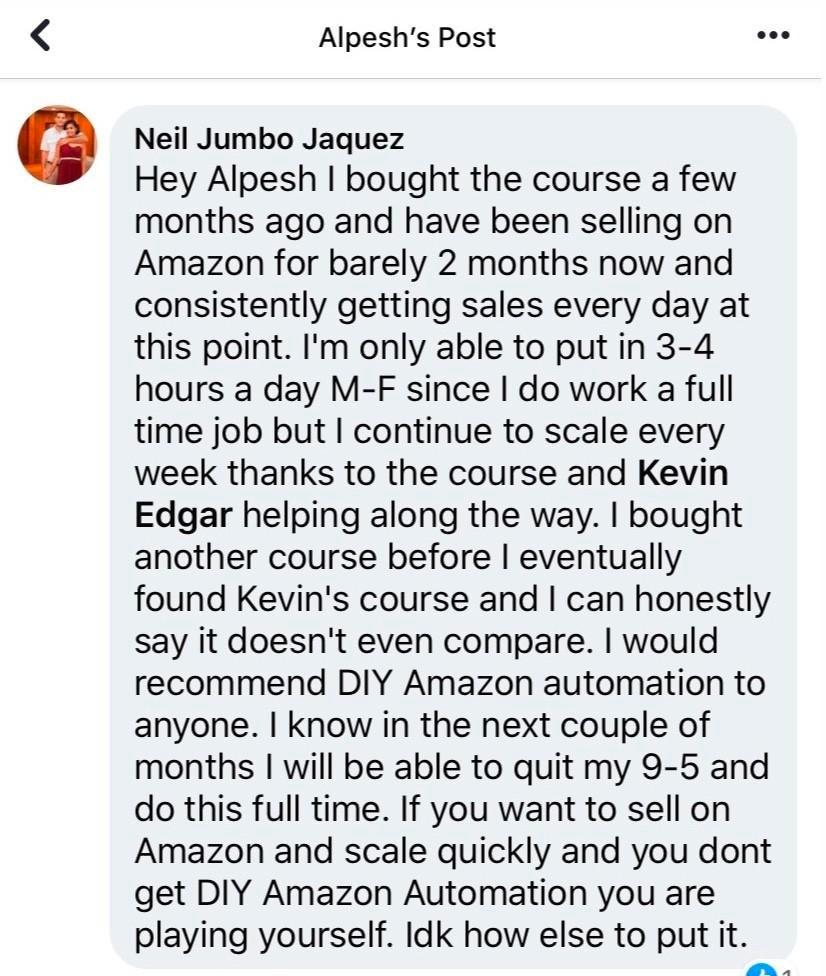This screenshot has width=826, height=976.
Task: Tap the Alpesh's Post header title
Action: click(407, 37)
